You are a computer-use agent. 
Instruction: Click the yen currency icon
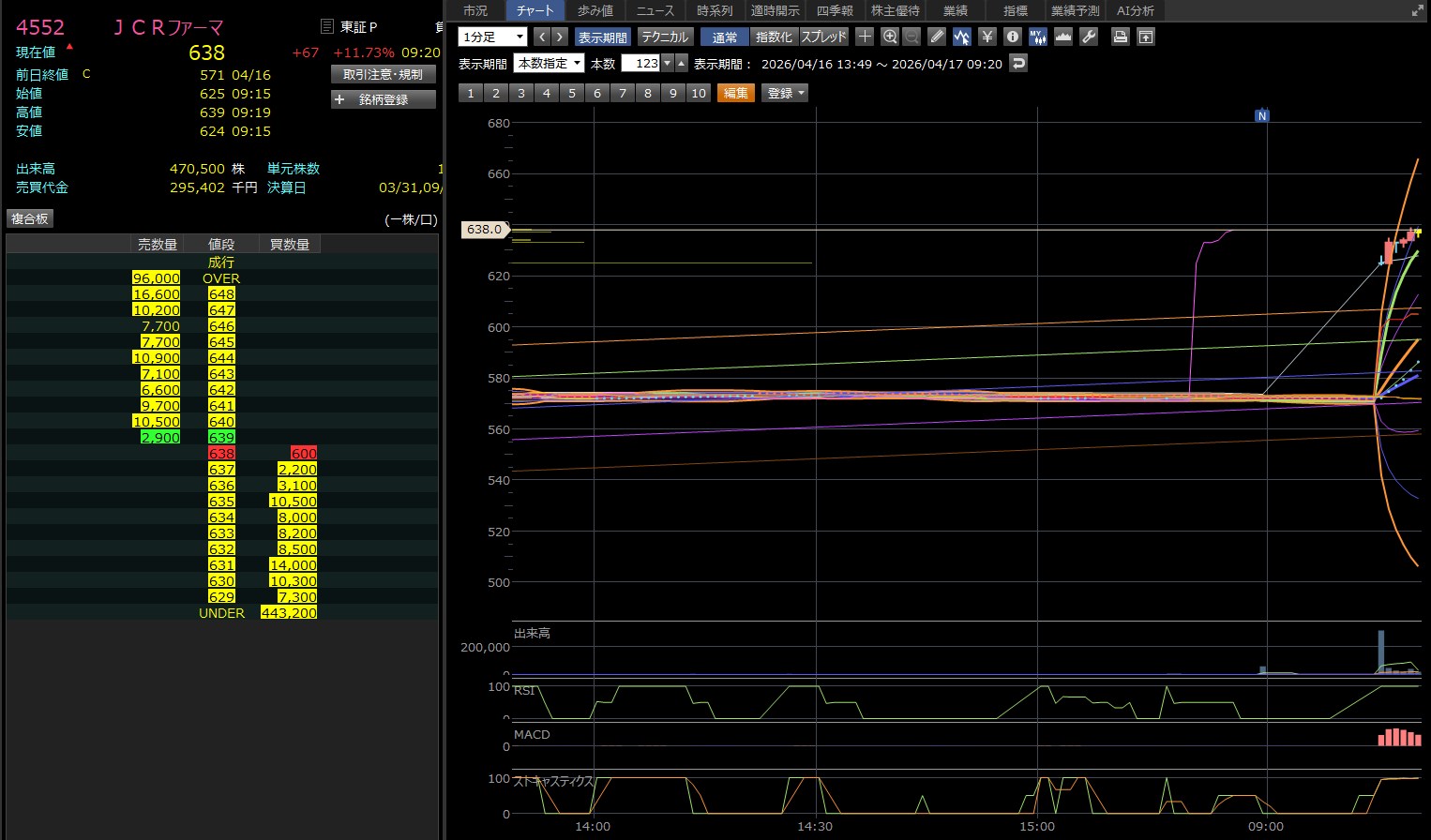click(x=987, y=37)
